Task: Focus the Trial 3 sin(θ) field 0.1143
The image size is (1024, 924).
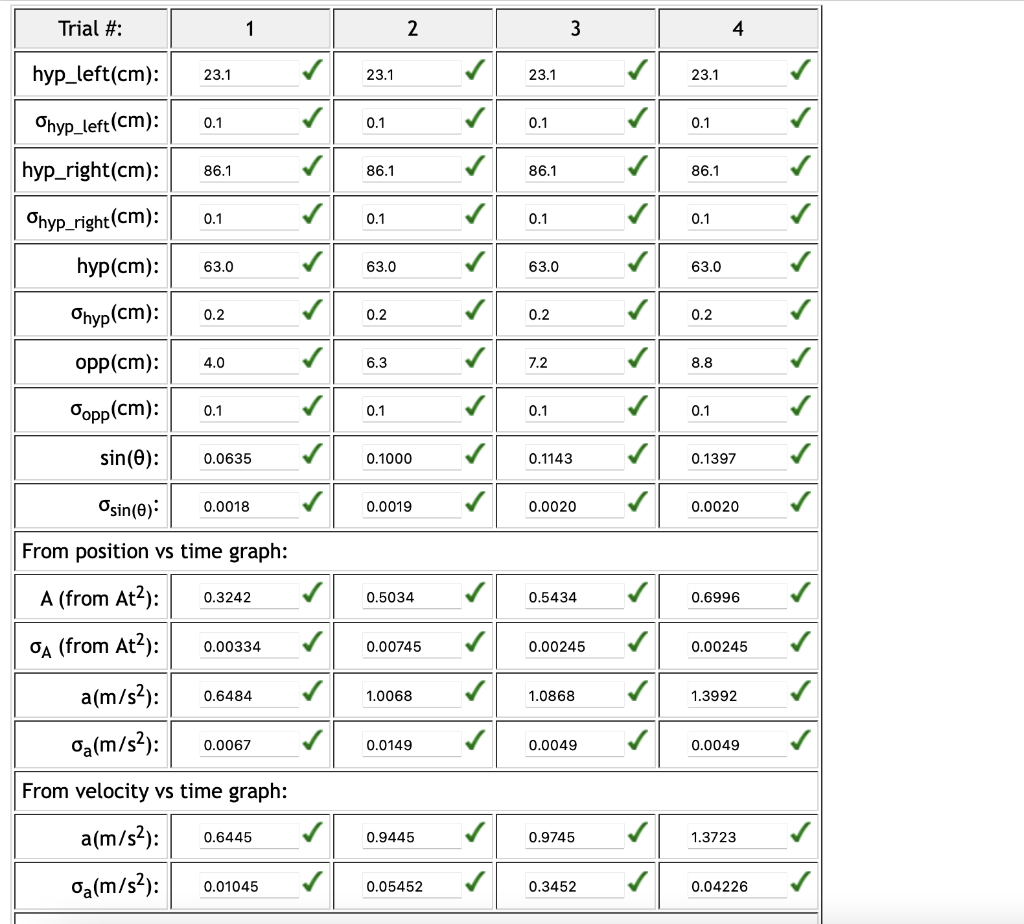Action: (574, 458)
